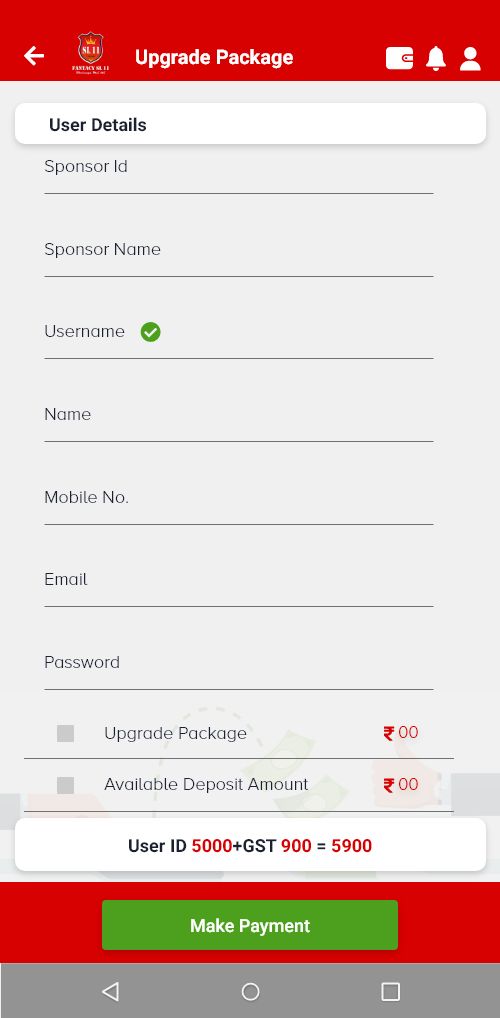Focus the Sponsor Name field
The image size is (500, 1018).
239,254
